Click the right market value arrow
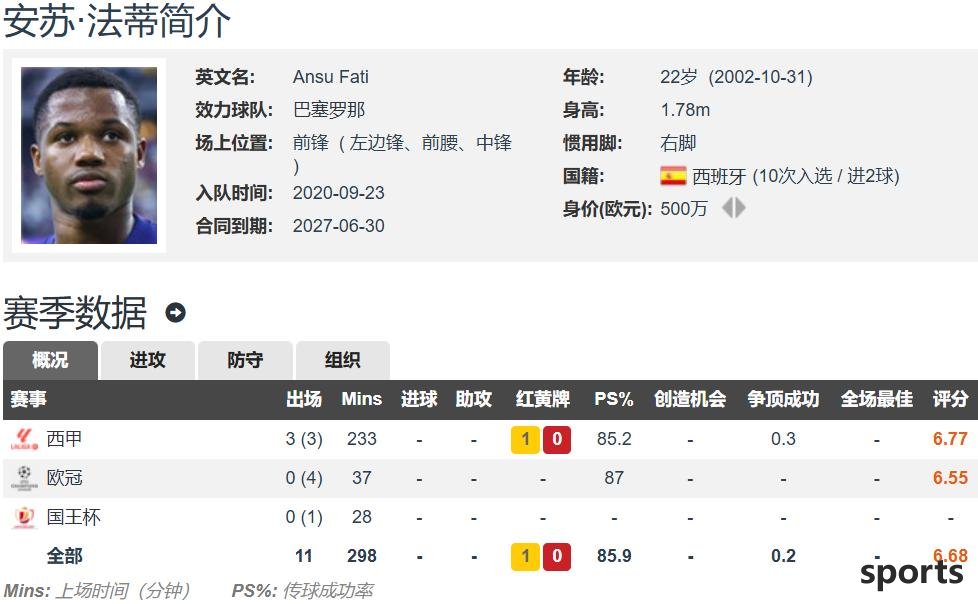This screenshot has height=604, width=978. pos(741,208)
